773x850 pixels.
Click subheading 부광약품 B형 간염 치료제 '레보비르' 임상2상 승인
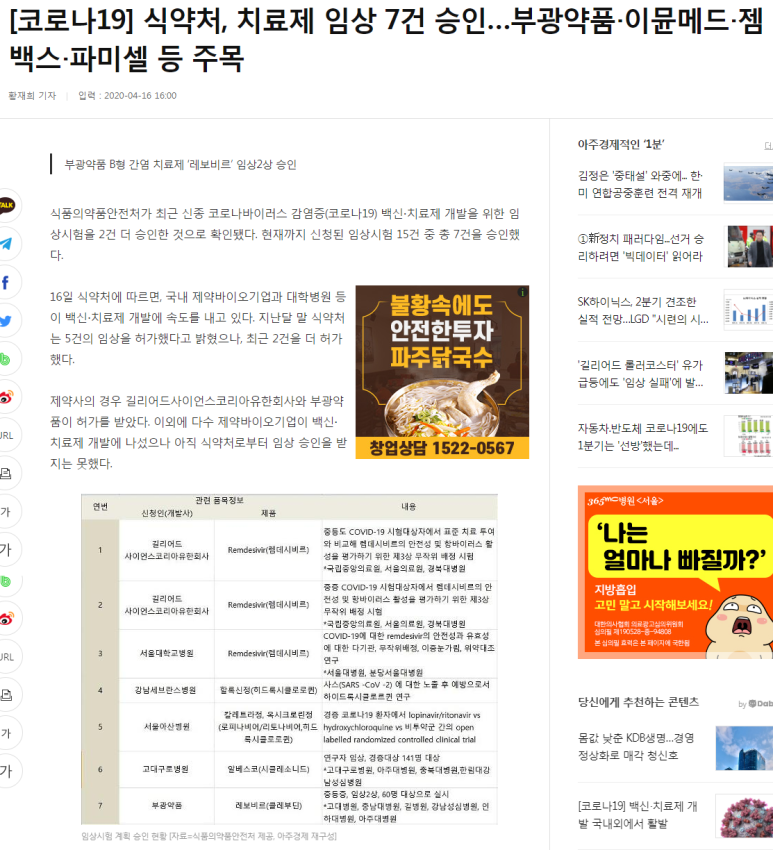coord(181,164)
